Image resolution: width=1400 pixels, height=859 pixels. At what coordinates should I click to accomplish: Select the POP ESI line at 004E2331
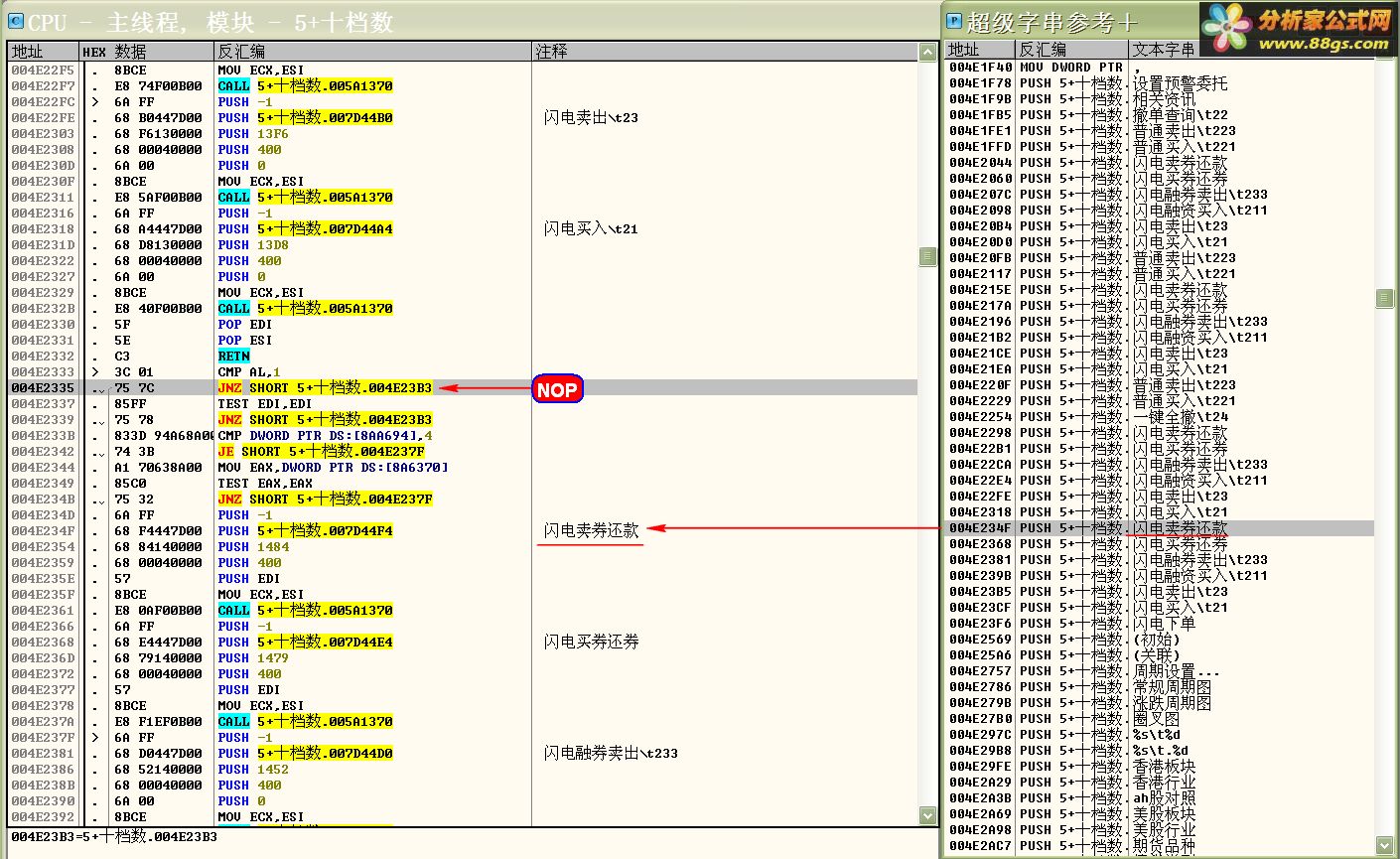(x=463, y=340)
